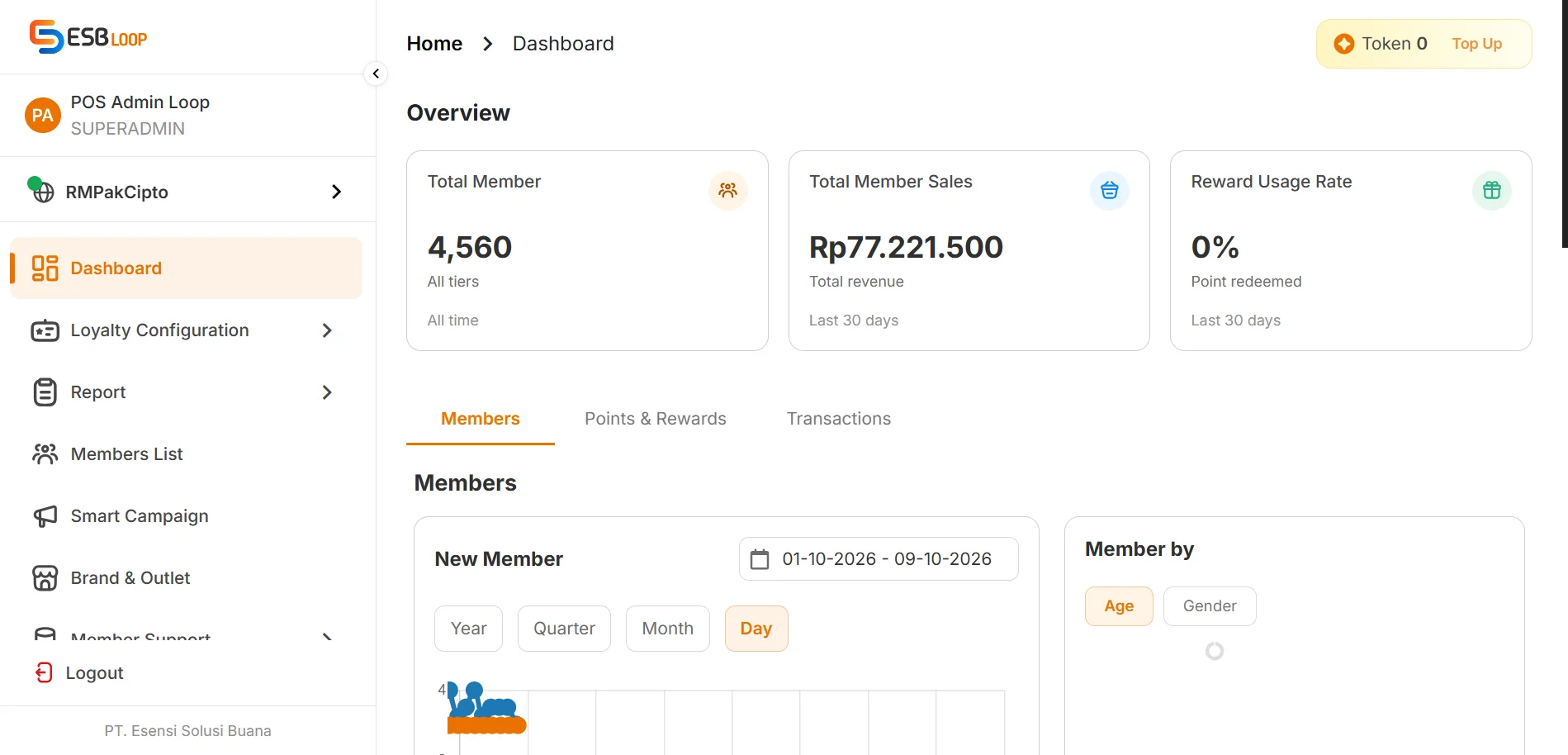
Task: Expand the Loyalty Configuration submenu chevron
Action: 327,330
